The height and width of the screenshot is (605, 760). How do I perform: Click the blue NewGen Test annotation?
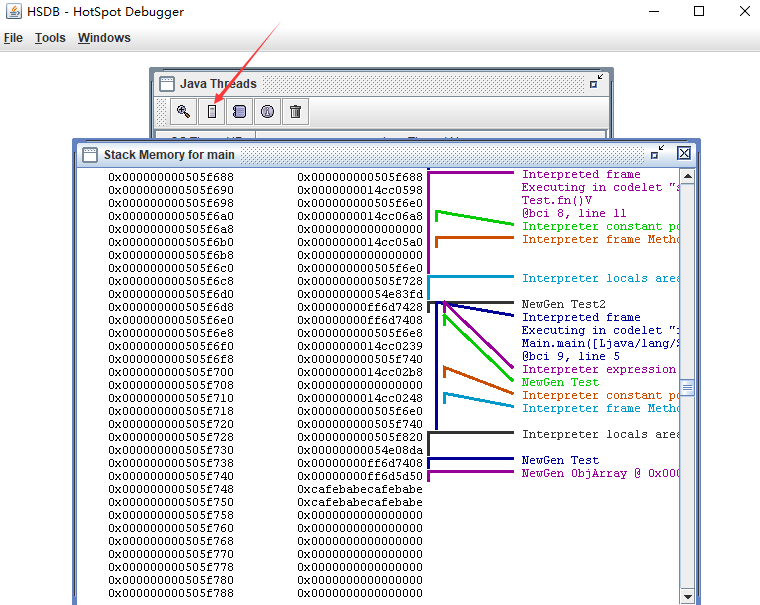[x=560, y=460]
